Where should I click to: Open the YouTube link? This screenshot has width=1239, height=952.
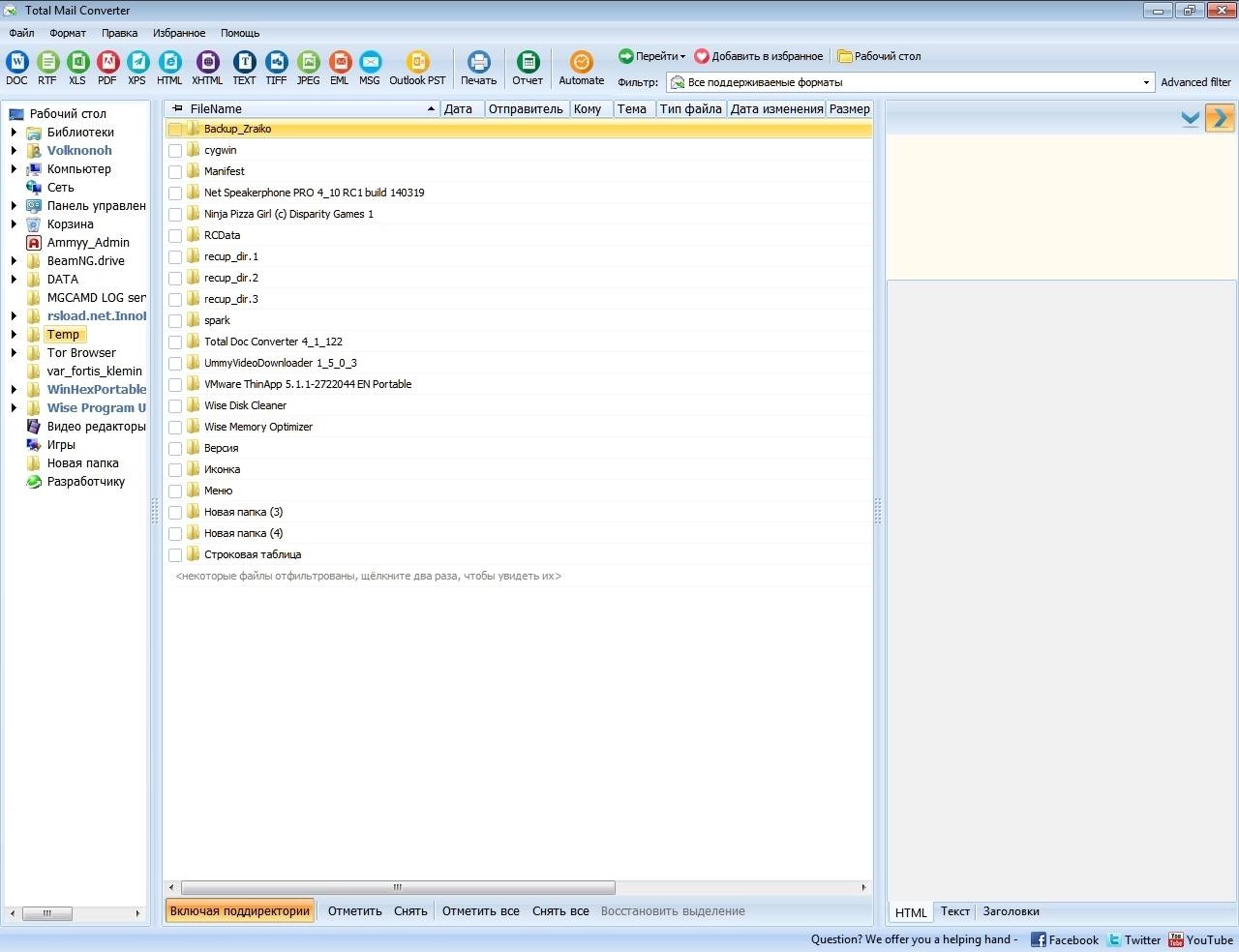click(x=1200, y=939)
